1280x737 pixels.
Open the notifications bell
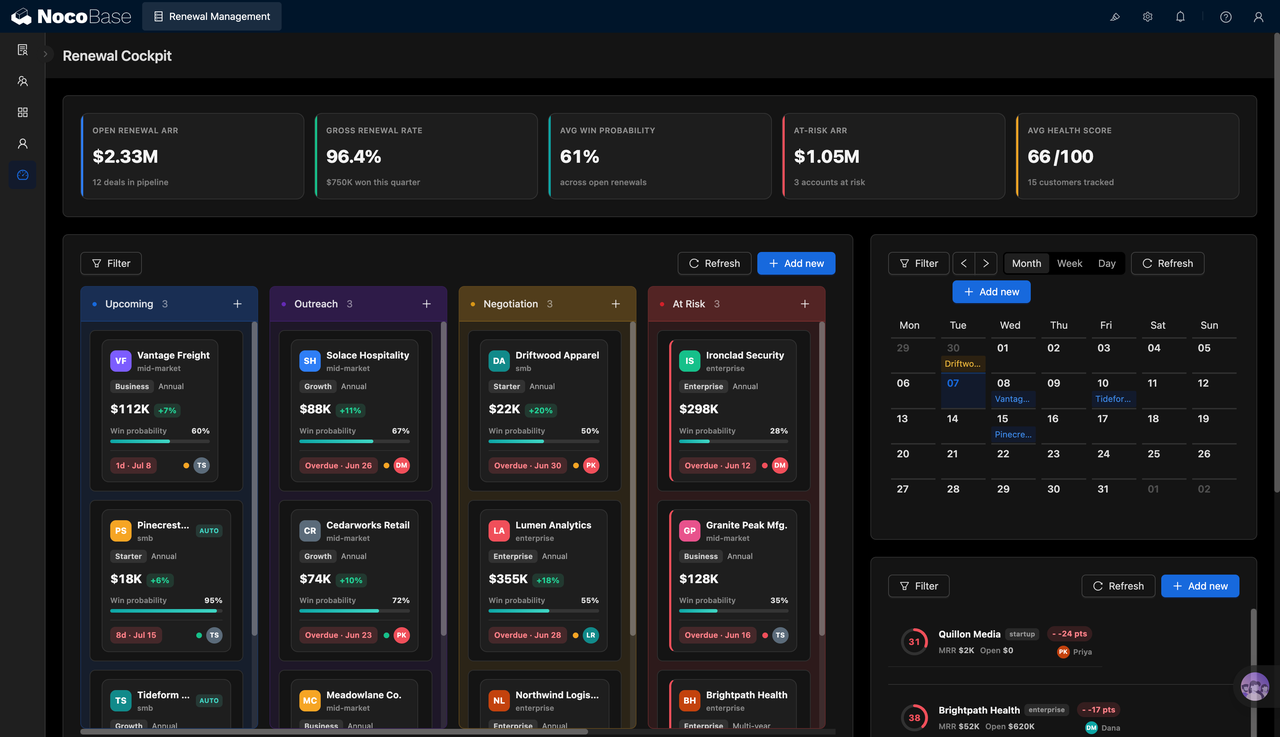point(1180,17)
